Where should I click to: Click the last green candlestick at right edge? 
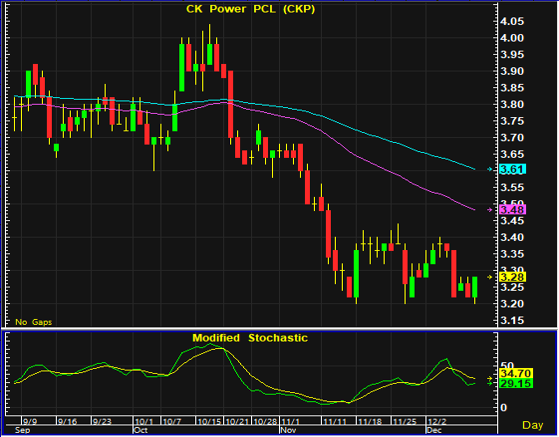(475, 287)
